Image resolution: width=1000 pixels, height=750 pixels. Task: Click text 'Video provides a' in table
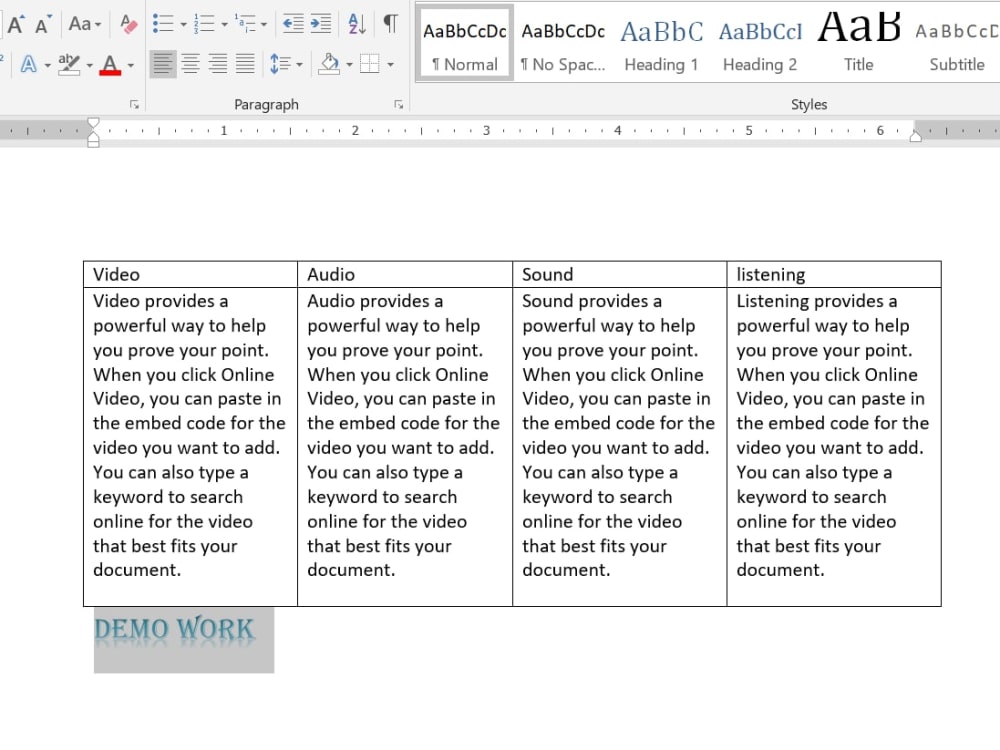161,301
